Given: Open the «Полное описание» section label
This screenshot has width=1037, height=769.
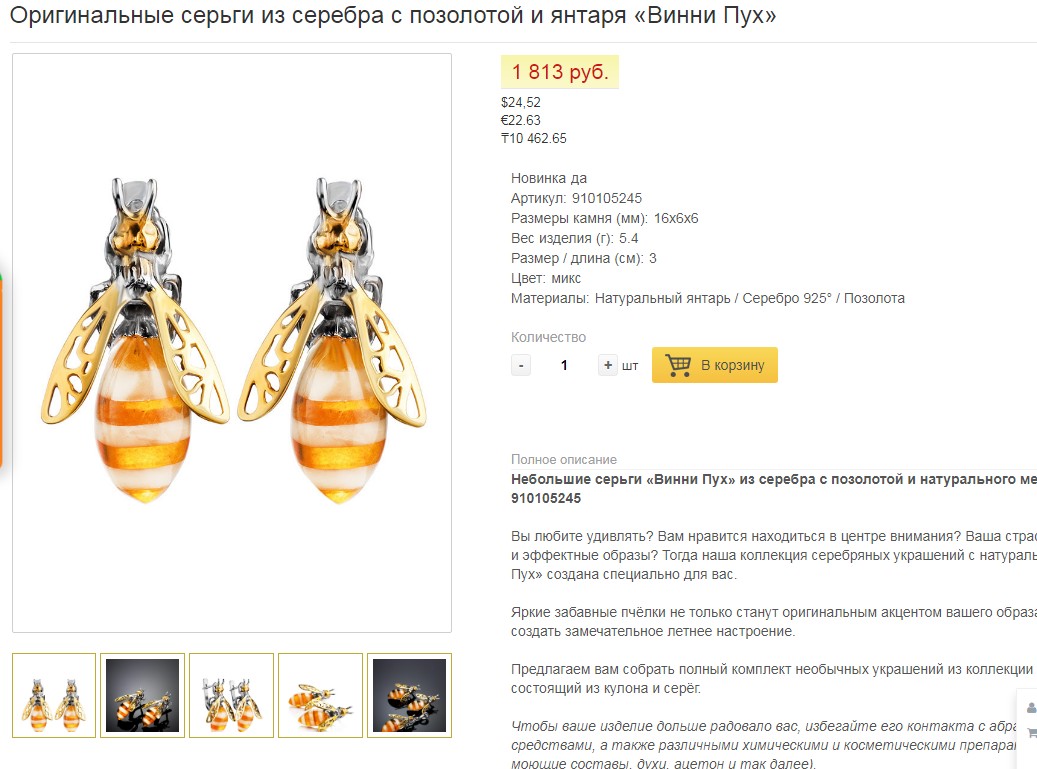Looking at the screenshot, I should click(564, 460).
